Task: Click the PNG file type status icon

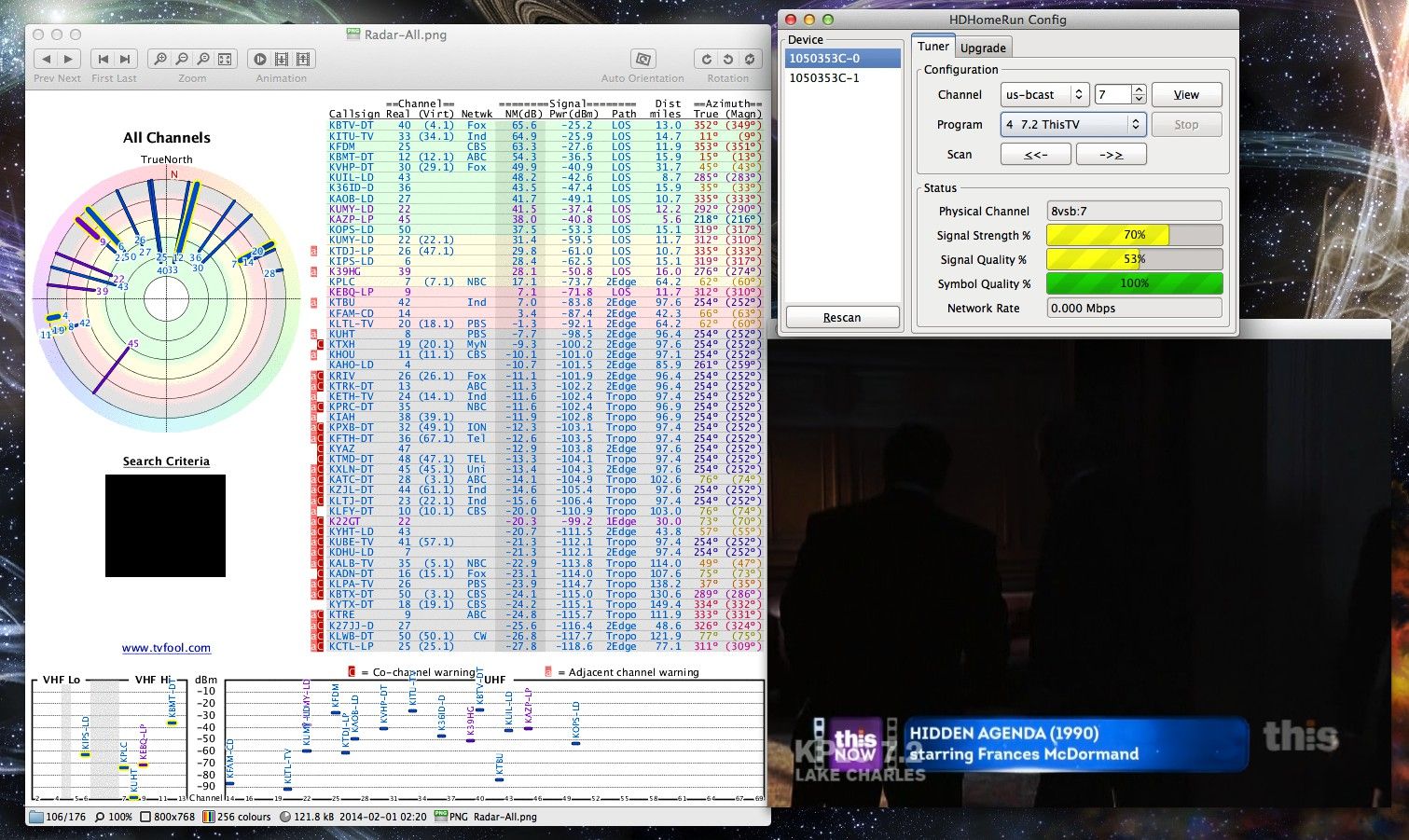Action: [440, 817]
